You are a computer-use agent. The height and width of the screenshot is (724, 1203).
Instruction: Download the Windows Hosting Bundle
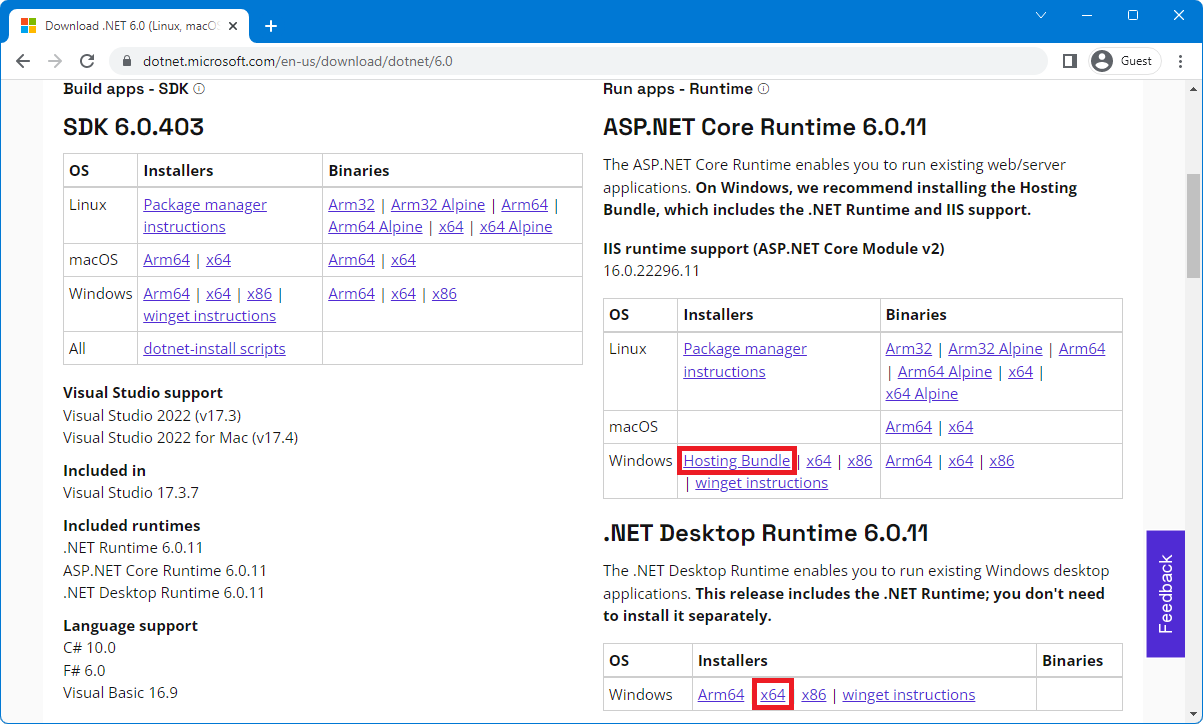(736, 460)
